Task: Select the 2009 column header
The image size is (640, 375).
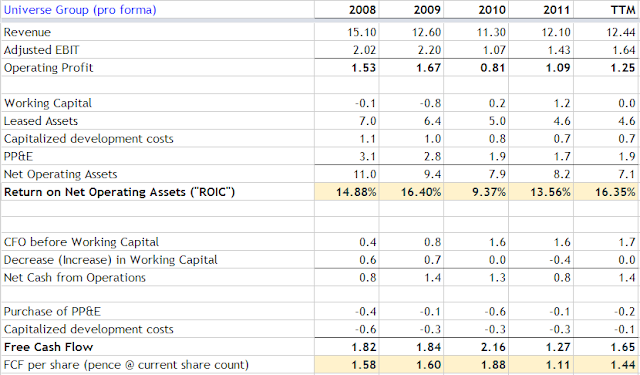Action: [x=427, y=10]
